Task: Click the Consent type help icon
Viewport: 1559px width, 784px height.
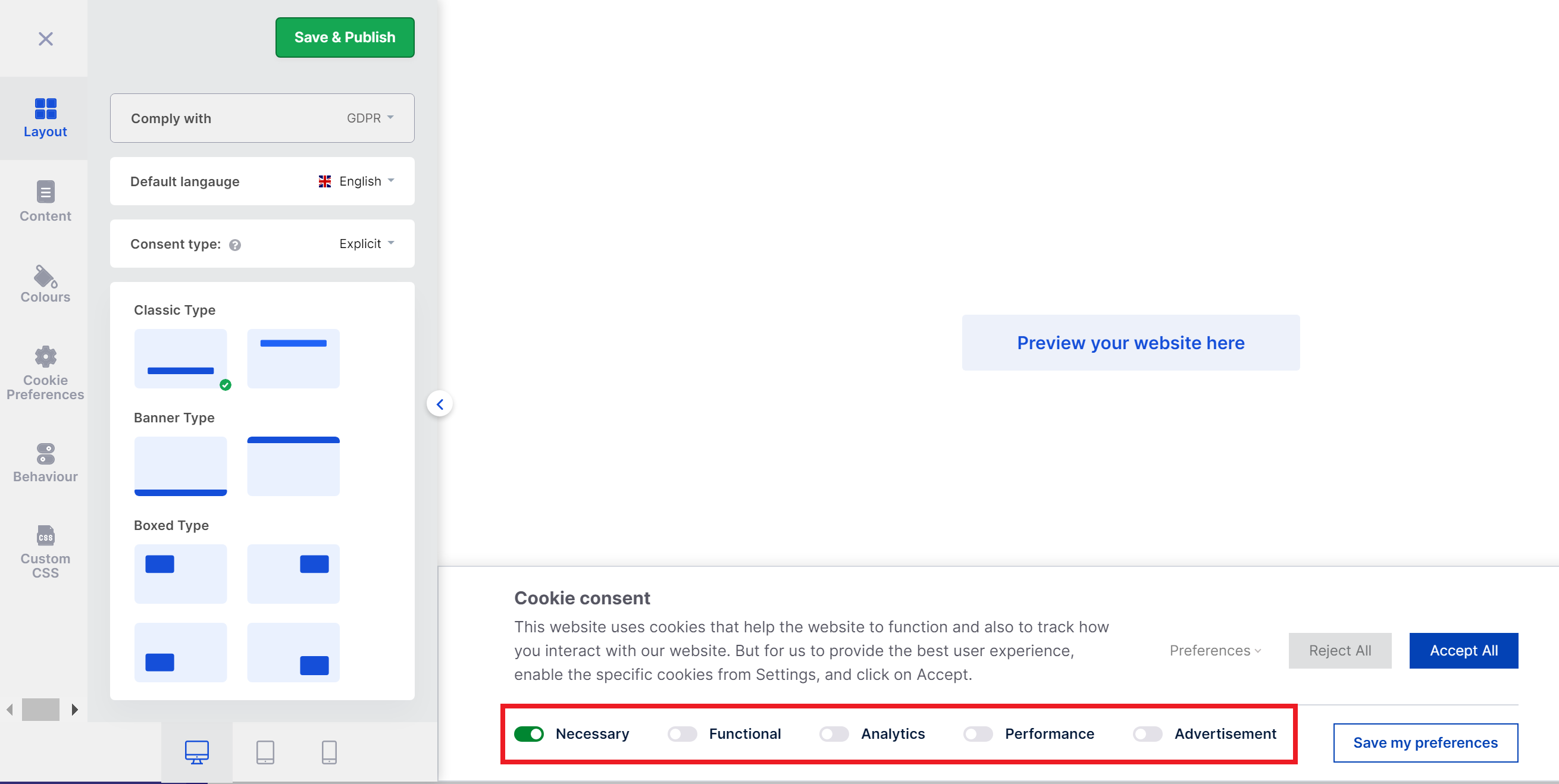Action: click(235, 244)
